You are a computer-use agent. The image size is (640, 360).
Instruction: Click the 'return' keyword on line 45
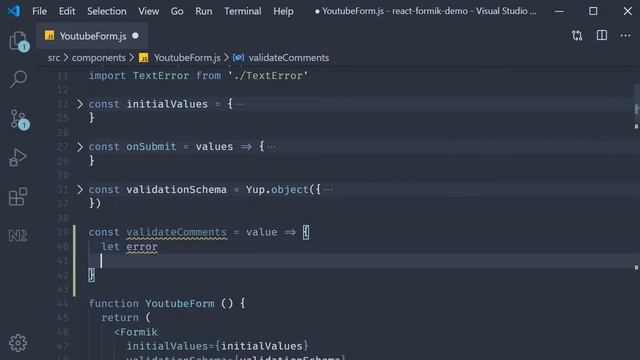[120, 318]
